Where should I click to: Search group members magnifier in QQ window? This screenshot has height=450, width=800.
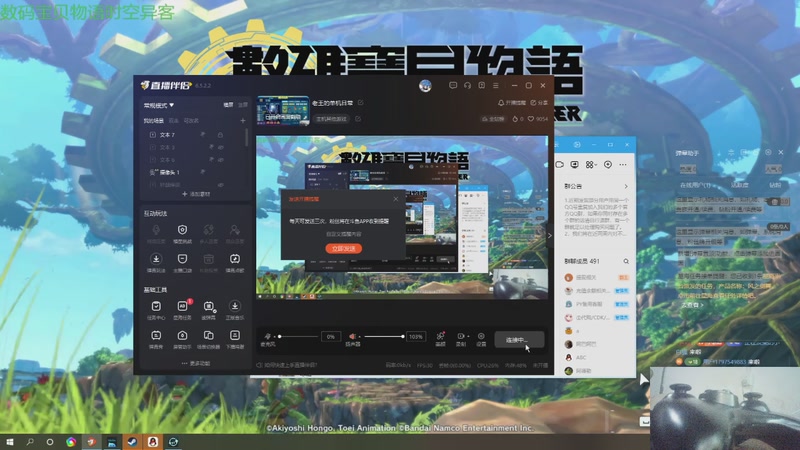coord(626,261)
